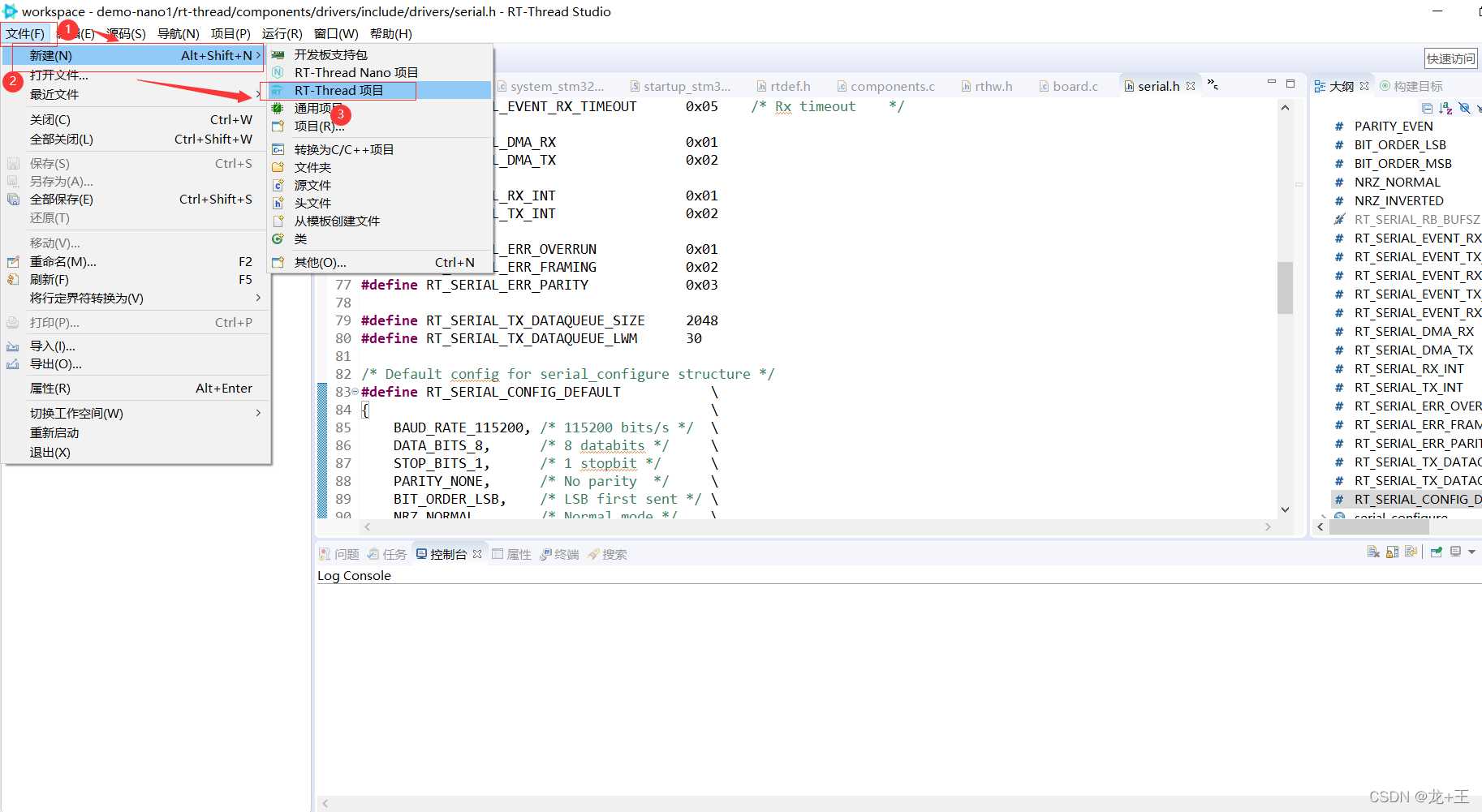The height and width of the screenshot is (812, 1482).
Task: Create a new 源文件 from the submenu
Action: click(x=380, y=185)
